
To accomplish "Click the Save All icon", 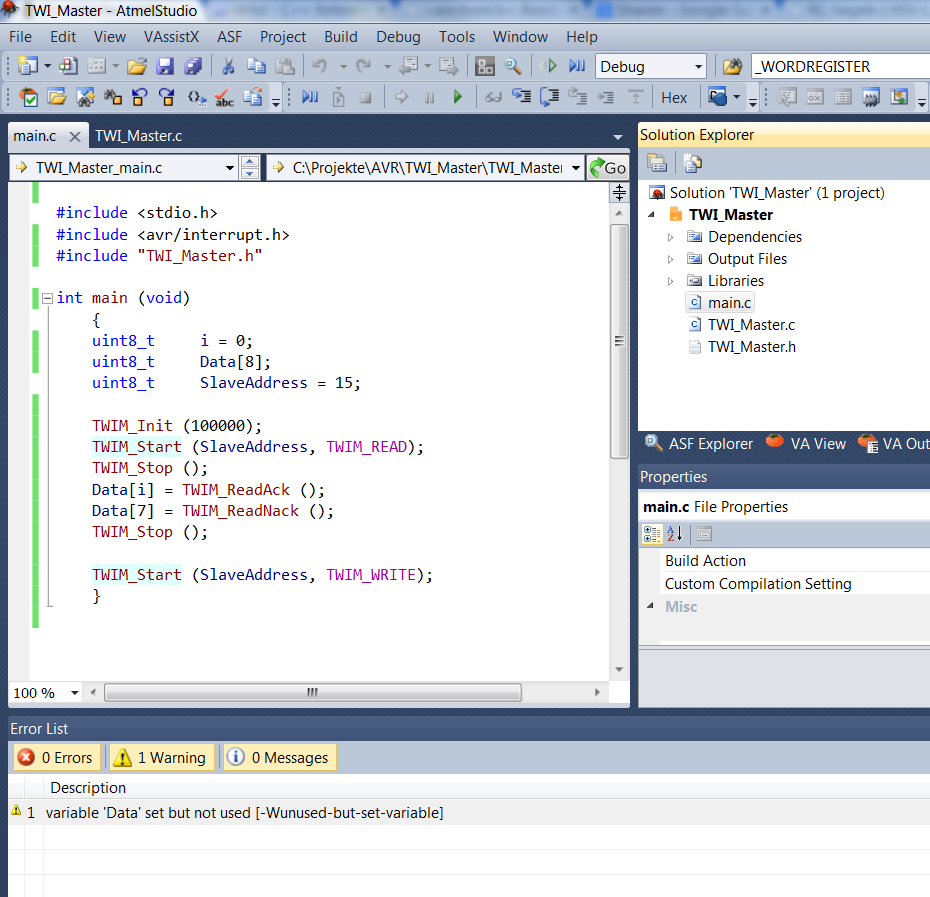I will [193, 66].
